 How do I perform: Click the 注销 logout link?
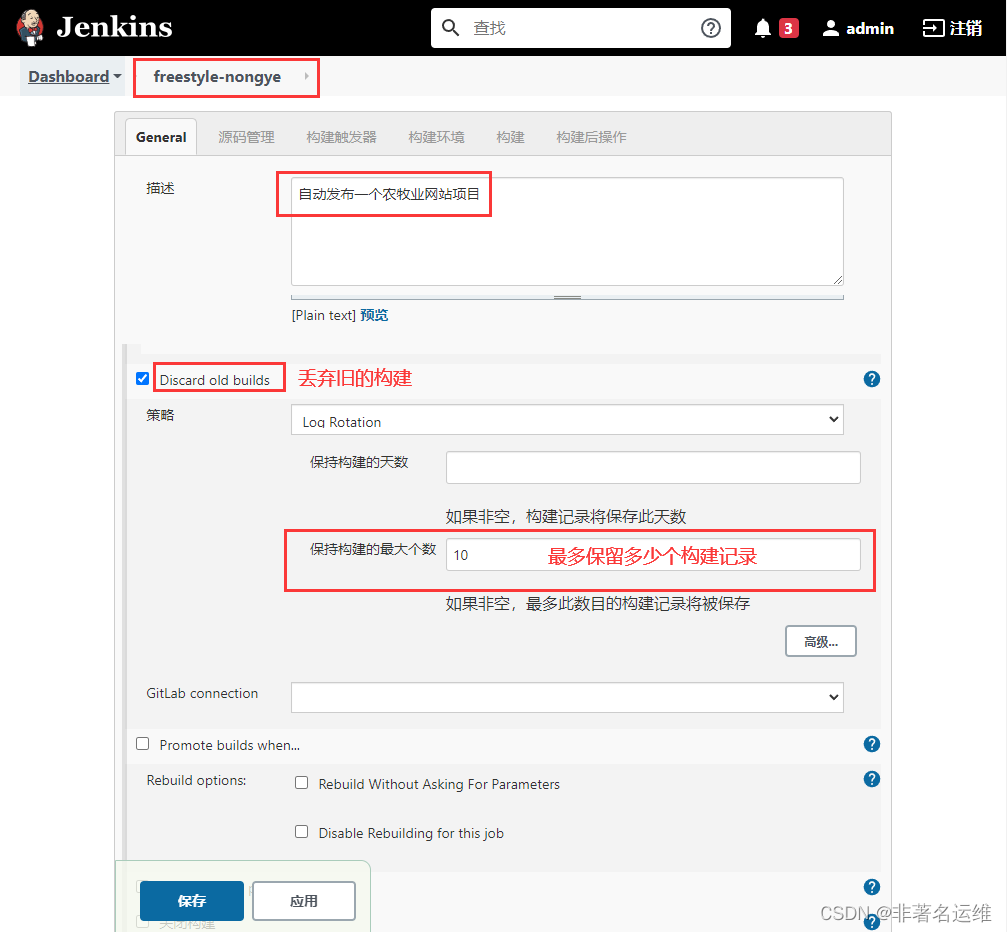tap(965, 28)
